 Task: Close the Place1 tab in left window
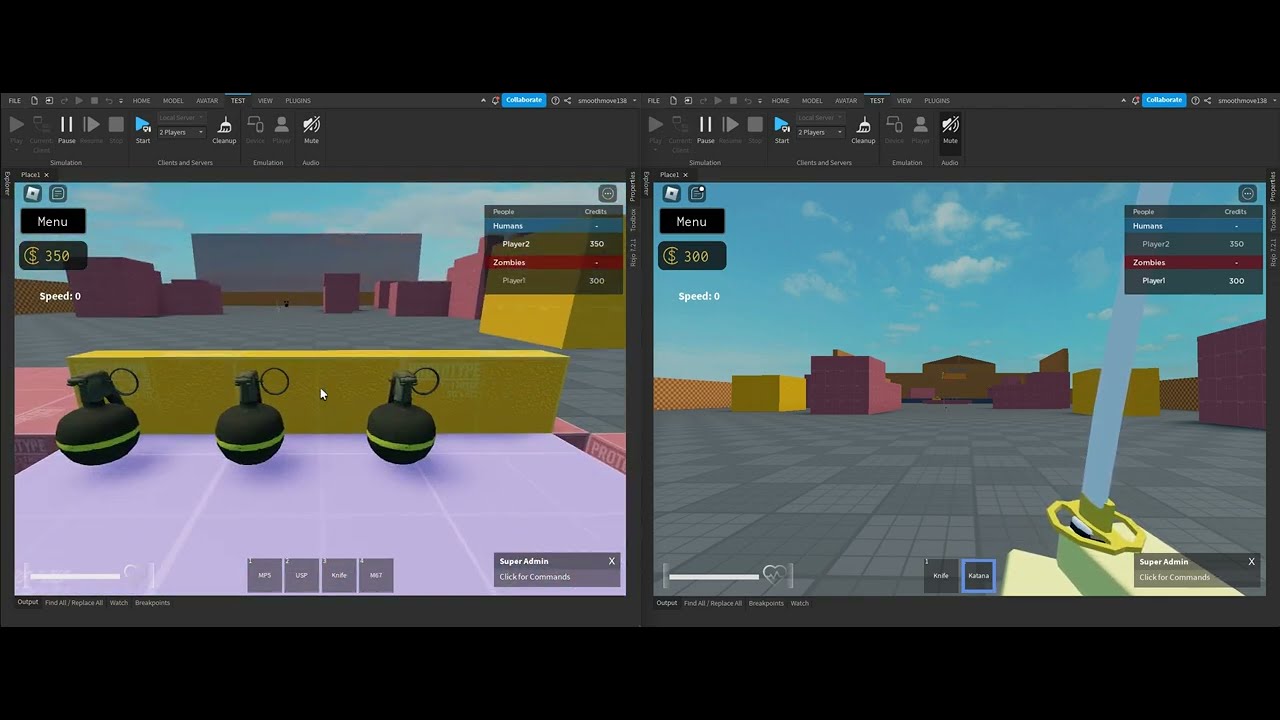[46, 175]
